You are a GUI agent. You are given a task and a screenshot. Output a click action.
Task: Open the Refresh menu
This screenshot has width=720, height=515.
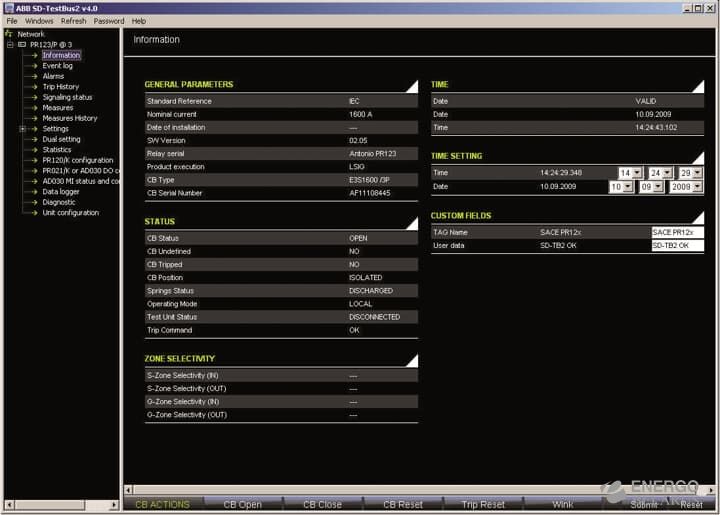73,21
